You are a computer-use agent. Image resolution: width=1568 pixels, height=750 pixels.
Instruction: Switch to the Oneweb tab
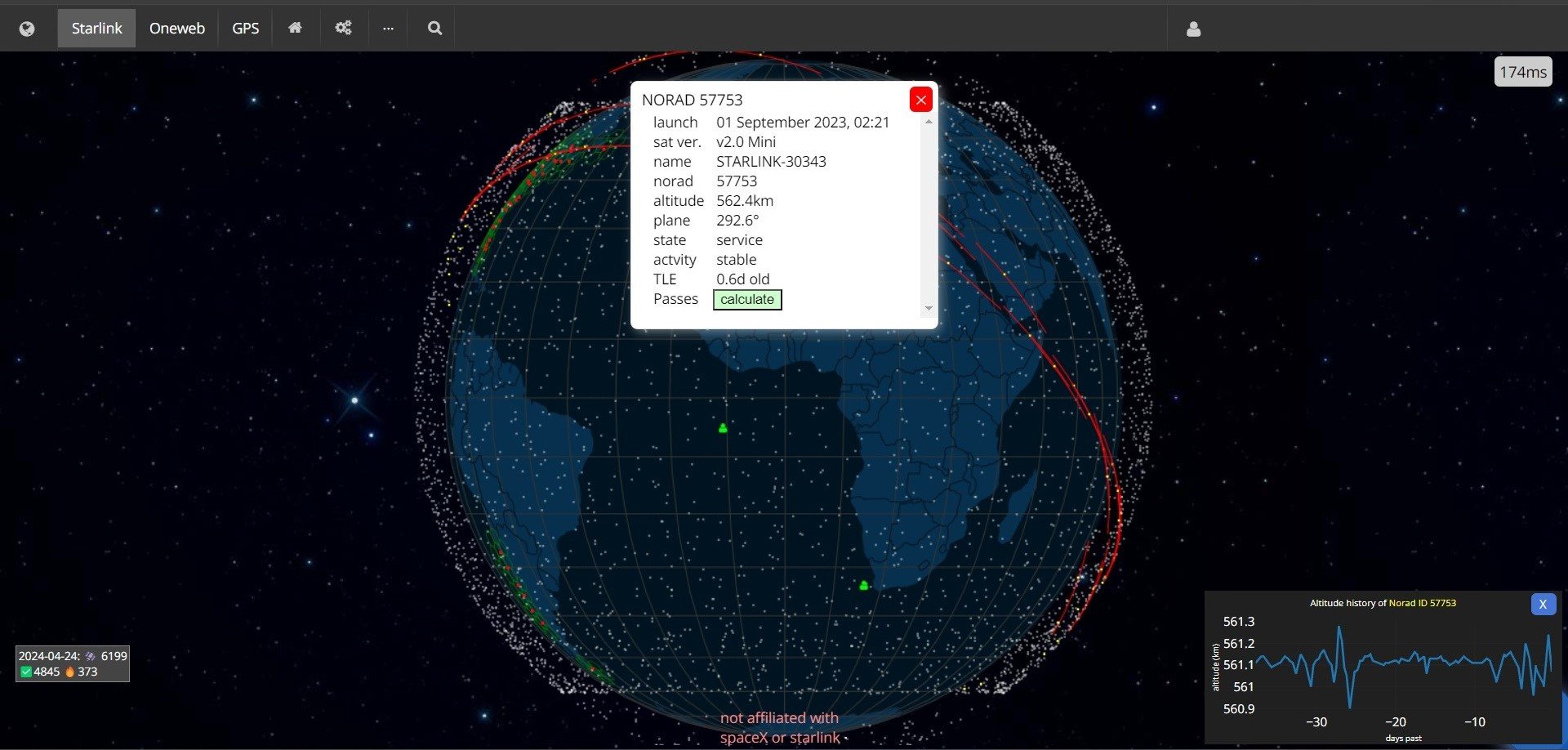pyautogui.click(x=176, y=28)
